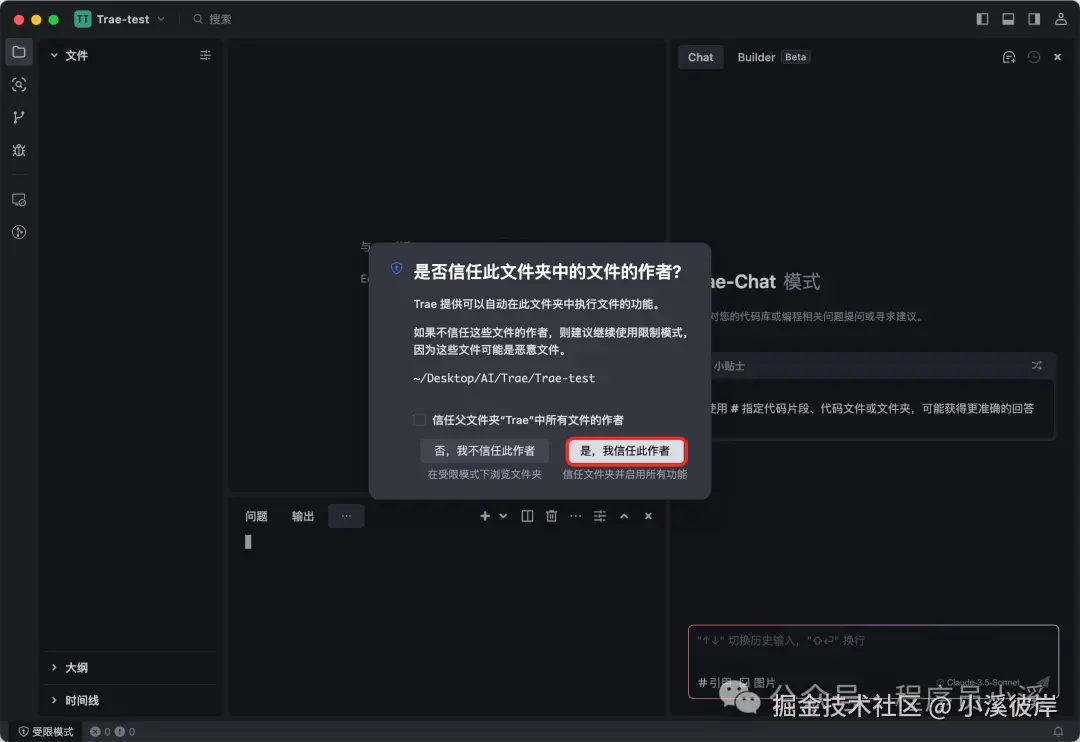Select the 输出 tab in bottom panel

click(x=300, y=515)
